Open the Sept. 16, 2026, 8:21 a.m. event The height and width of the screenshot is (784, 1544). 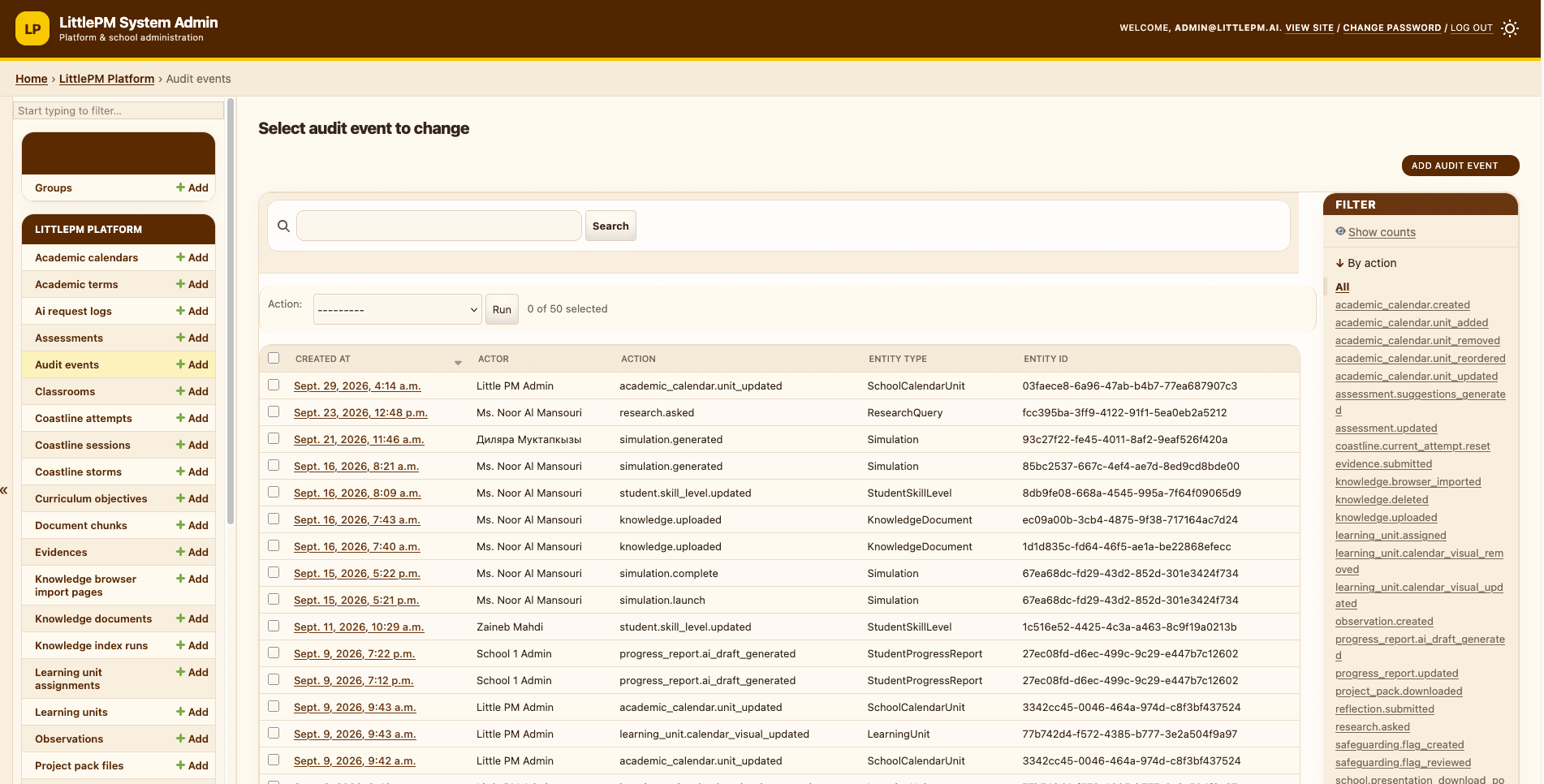[356, 466]
